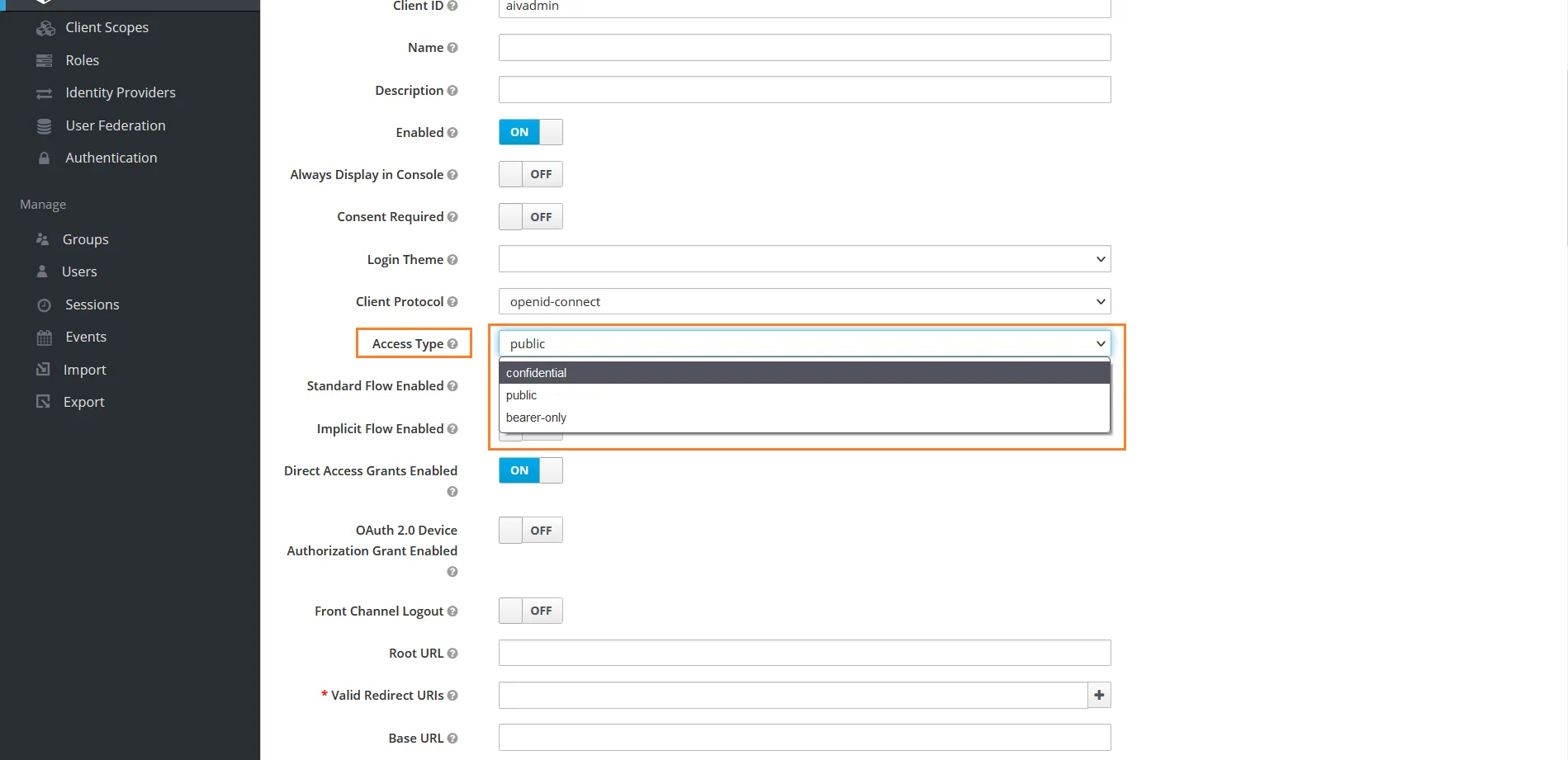Toggle Front Channel Logout switch
Viewport: 1568px width, 760px height.
[531, 611]
